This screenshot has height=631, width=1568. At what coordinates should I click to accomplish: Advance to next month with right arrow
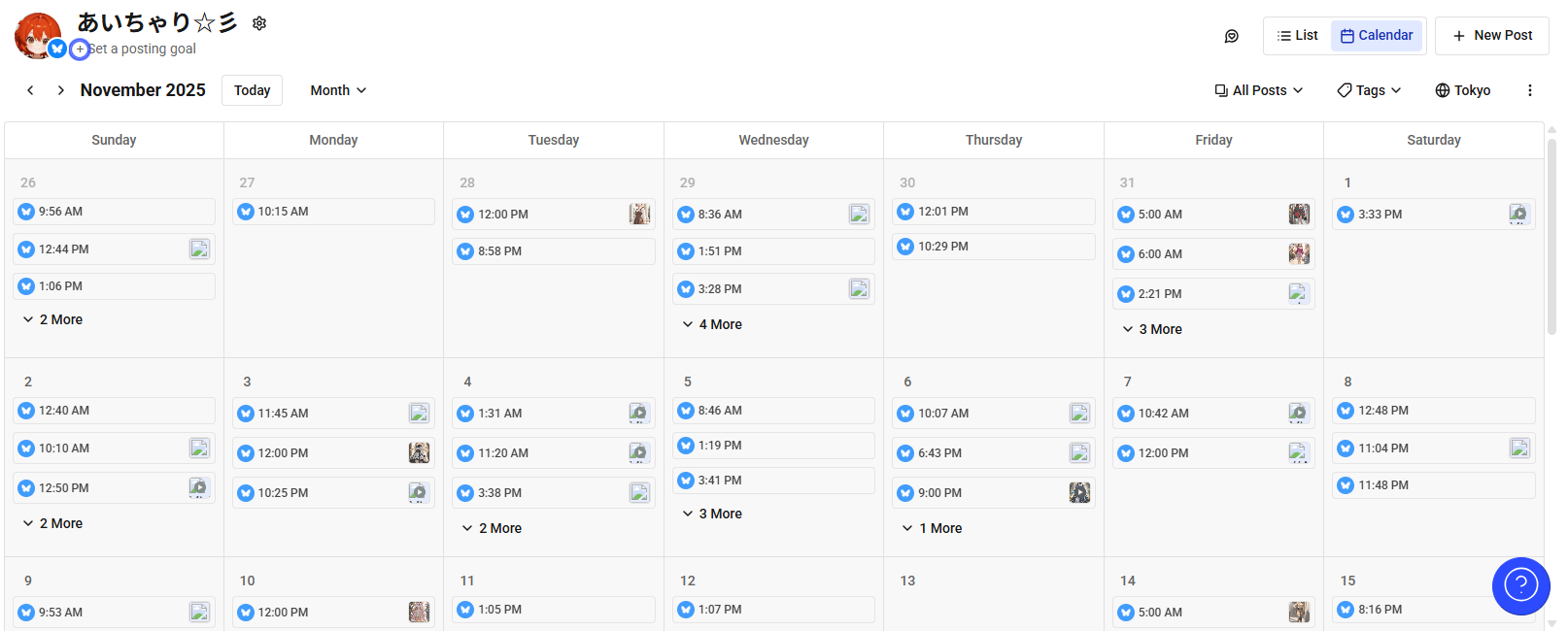click(x=60, y=90)
